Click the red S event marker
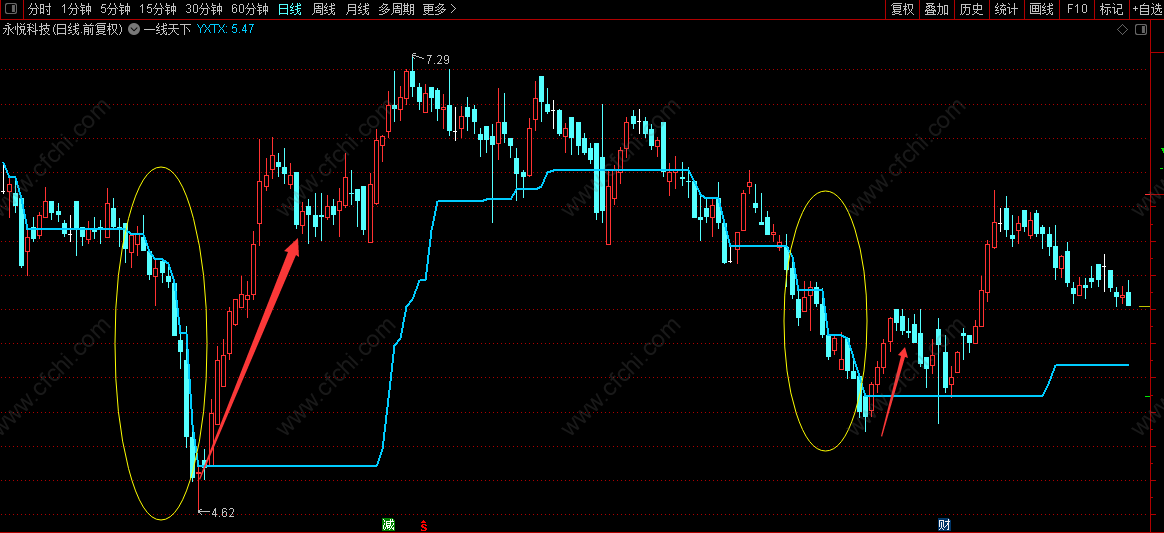The height and width of the screenshot is (533, 1164). (x=425, y=526)
